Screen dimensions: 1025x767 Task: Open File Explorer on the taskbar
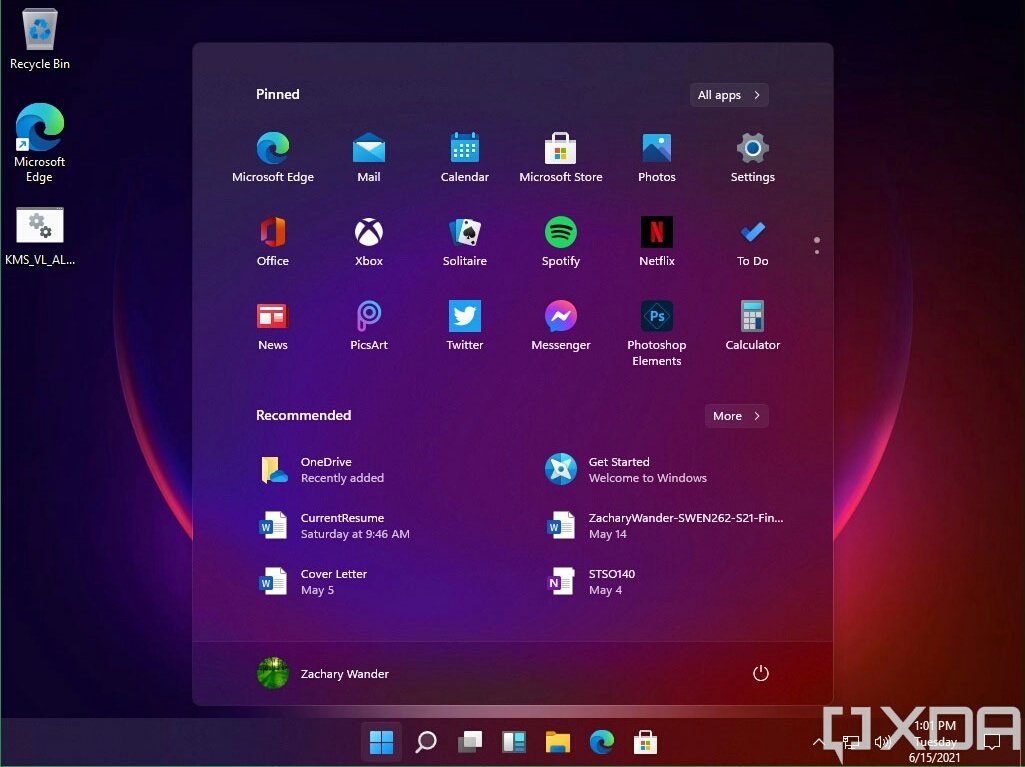(558, 742)
